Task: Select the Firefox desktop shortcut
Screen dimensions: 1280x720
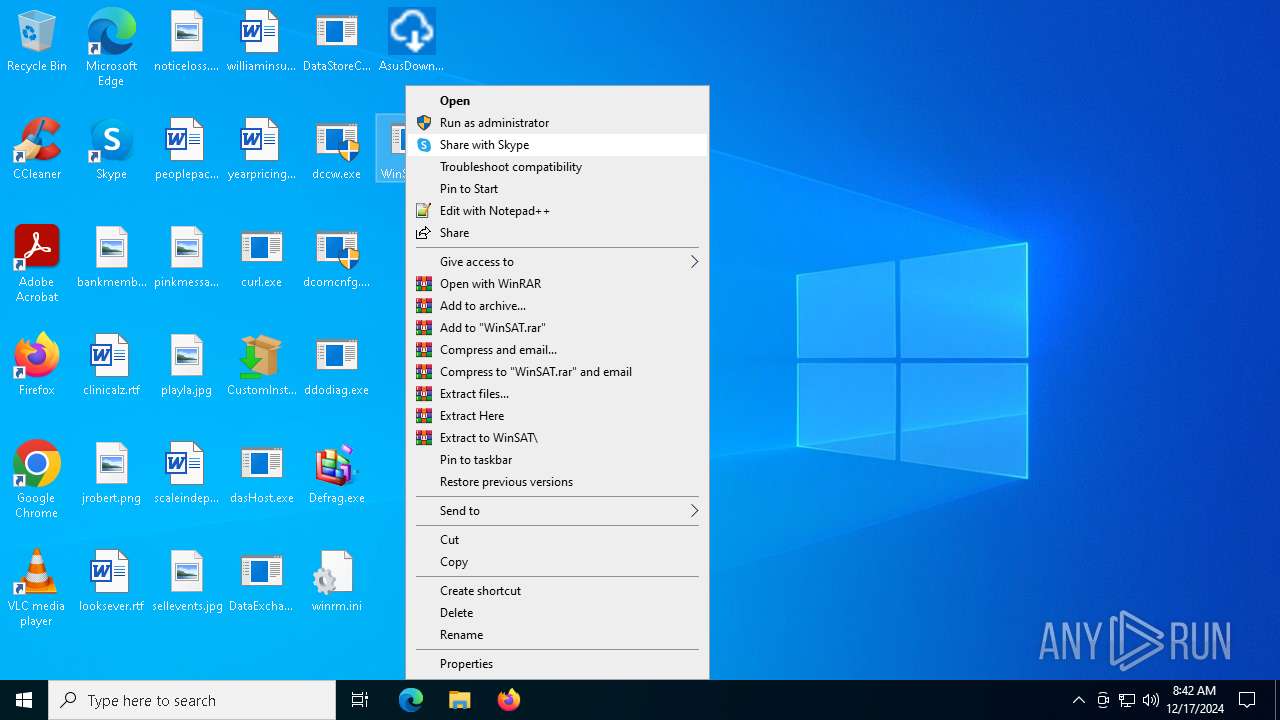Action: [x=37, y=365]
